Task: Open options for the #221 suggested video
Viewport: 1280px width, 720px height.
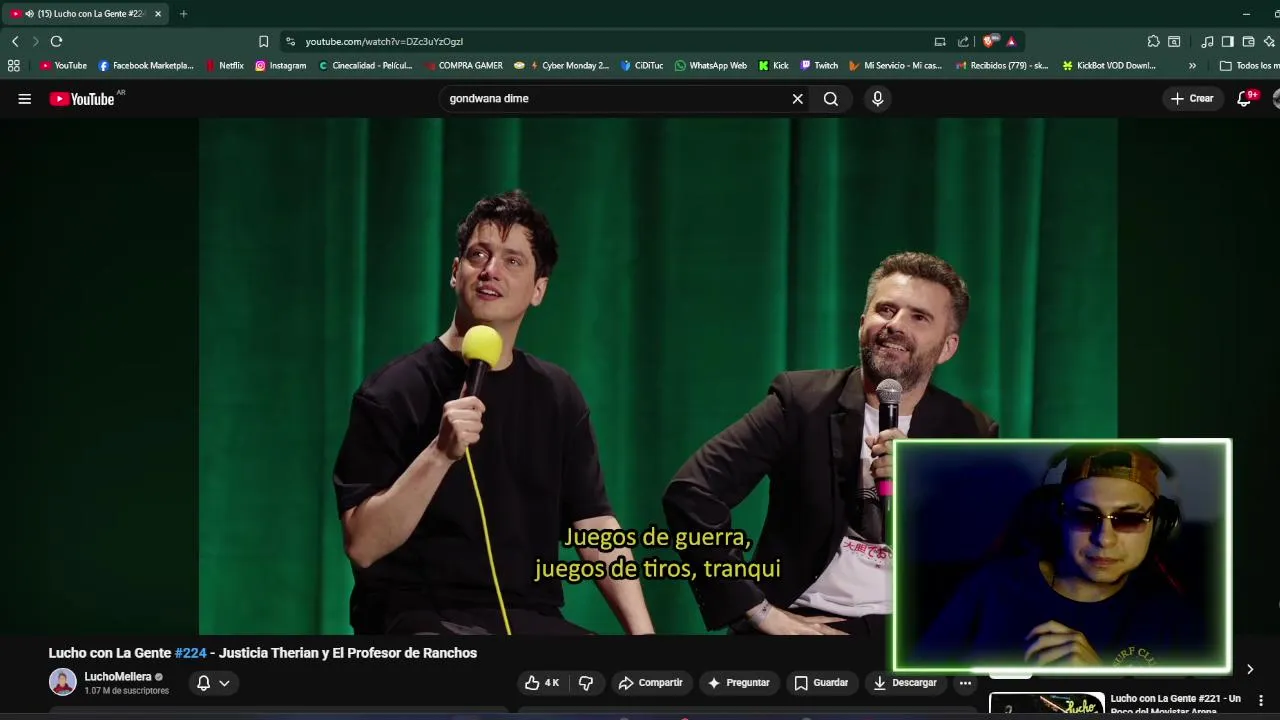Action: point(1261,700)
